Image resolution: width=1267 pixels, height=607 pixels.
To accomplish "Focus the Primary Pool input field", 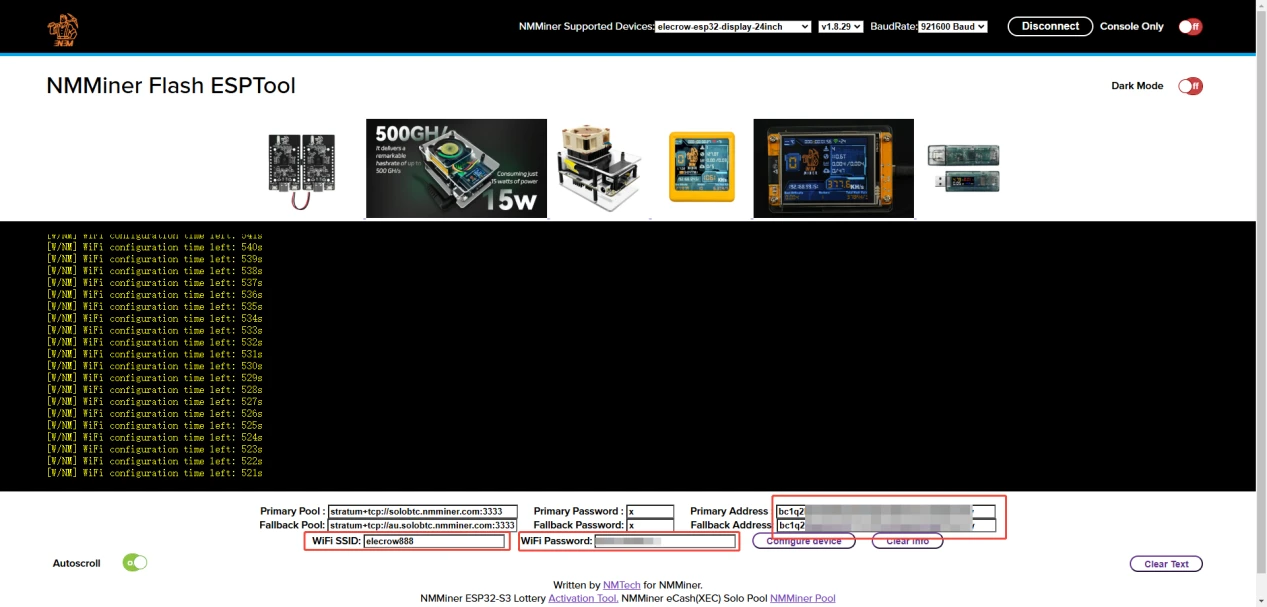I will pos(422,511).
